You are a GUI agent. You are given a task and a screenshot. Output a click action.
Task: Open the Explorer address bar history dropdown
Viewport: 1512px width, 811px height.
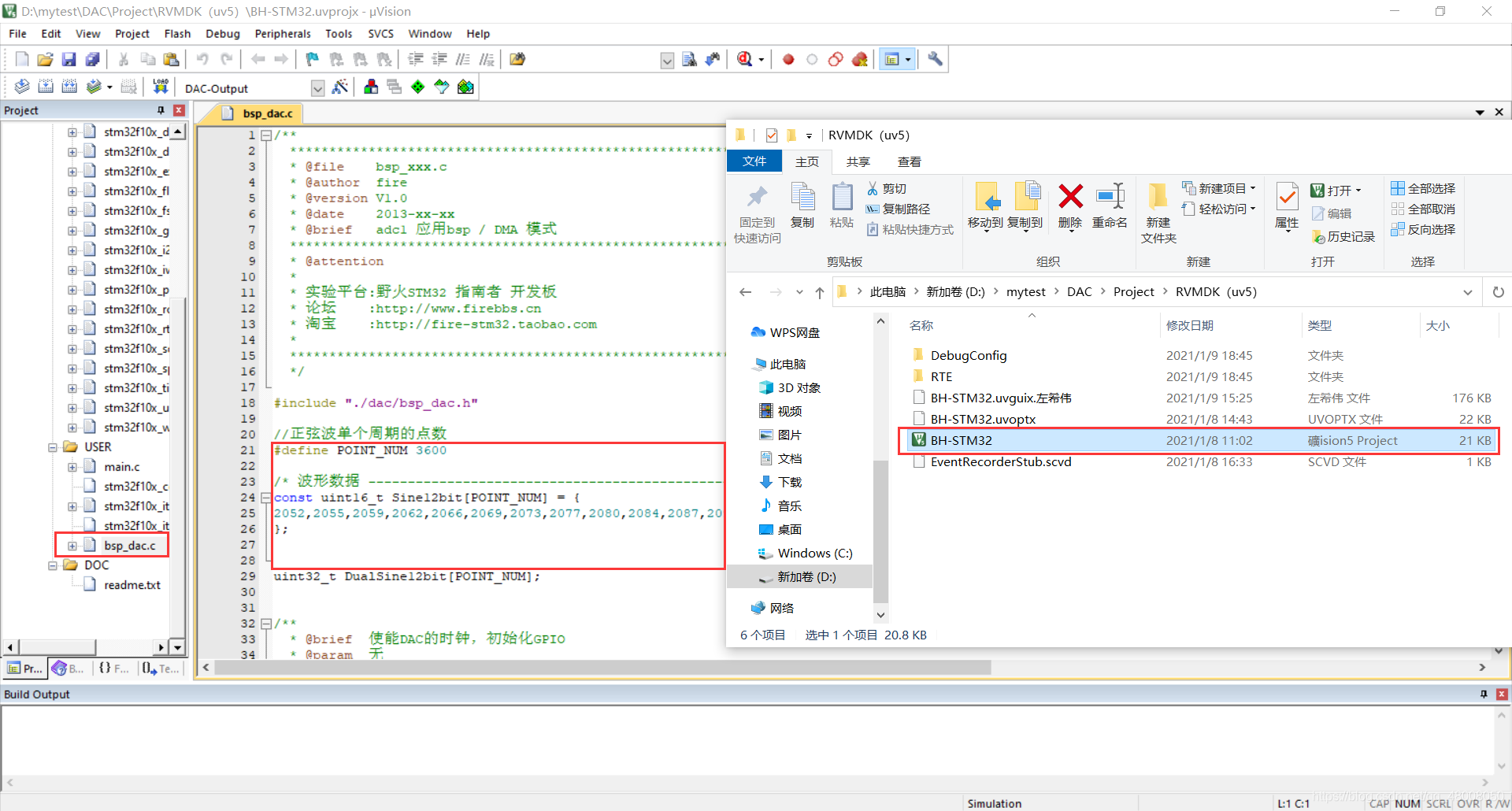[x=1468, y=292]
